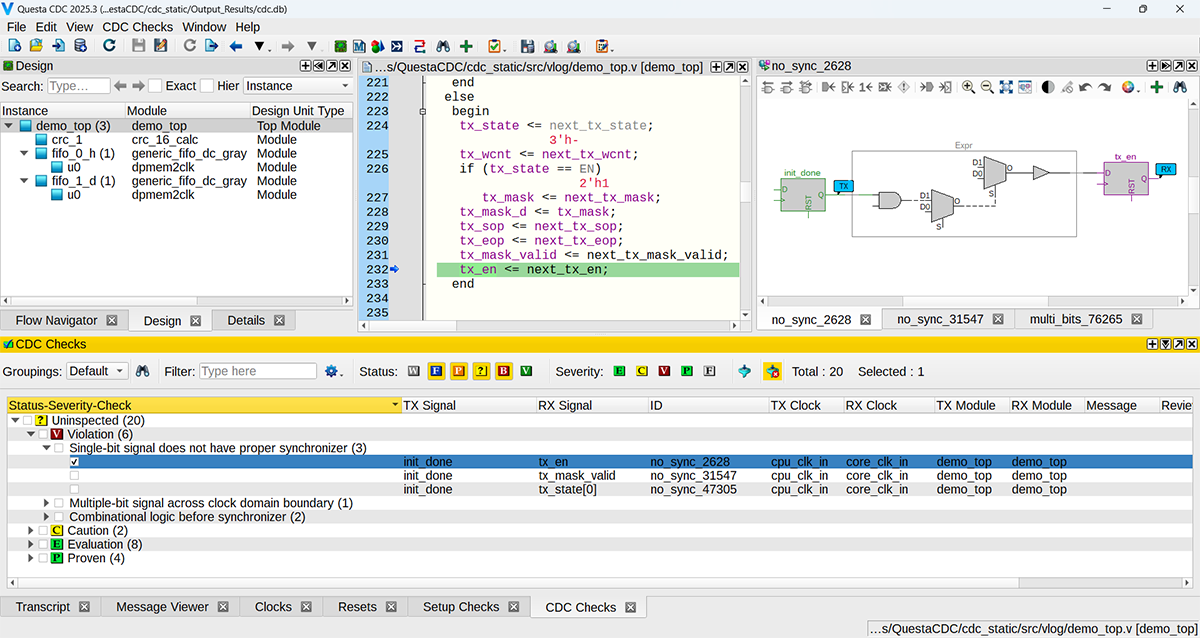Open the CDC Checks menu

pos(137,27)
